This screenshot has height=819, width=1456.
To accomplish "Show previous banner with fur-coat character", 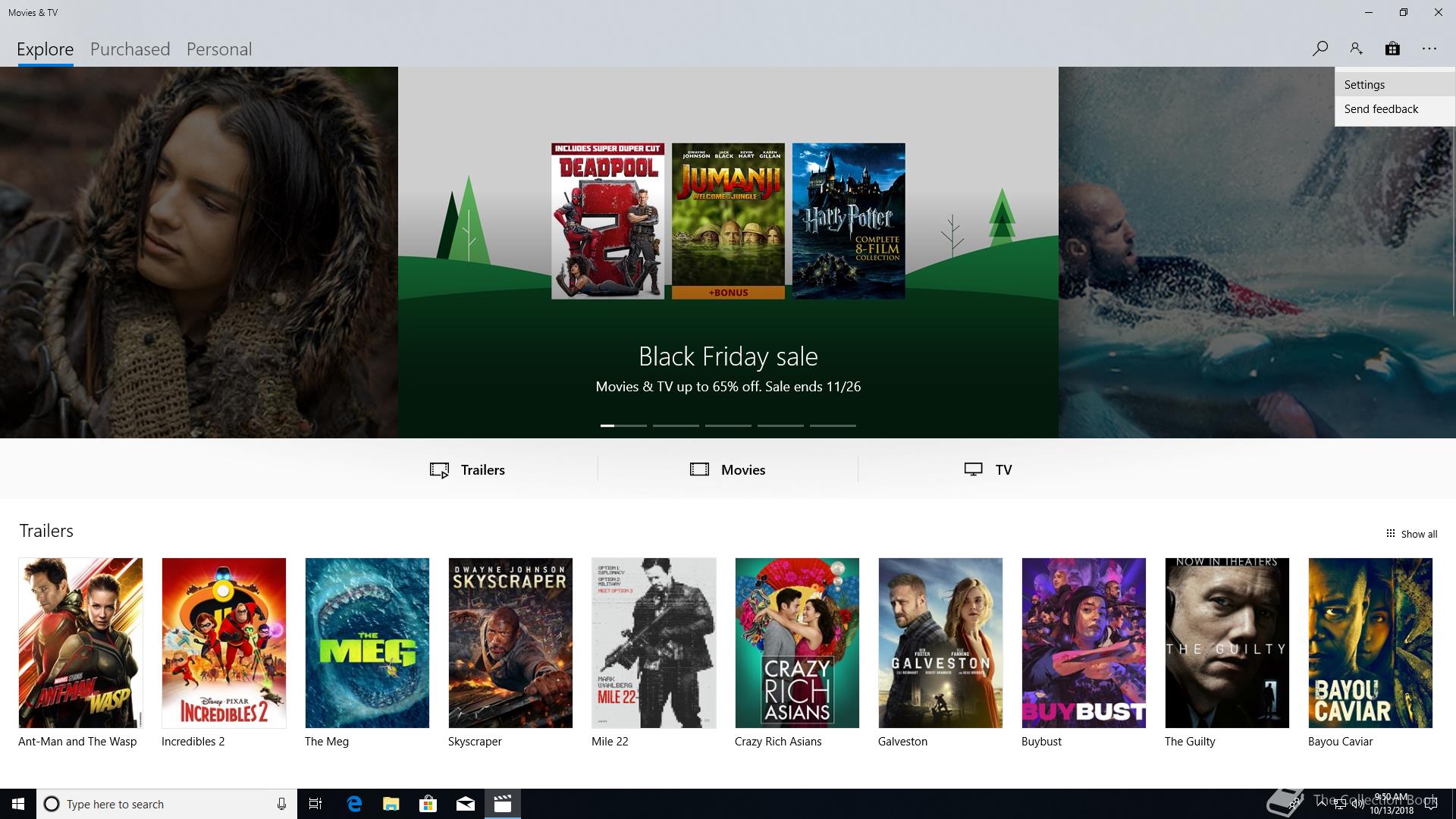I will pos(199,253).
